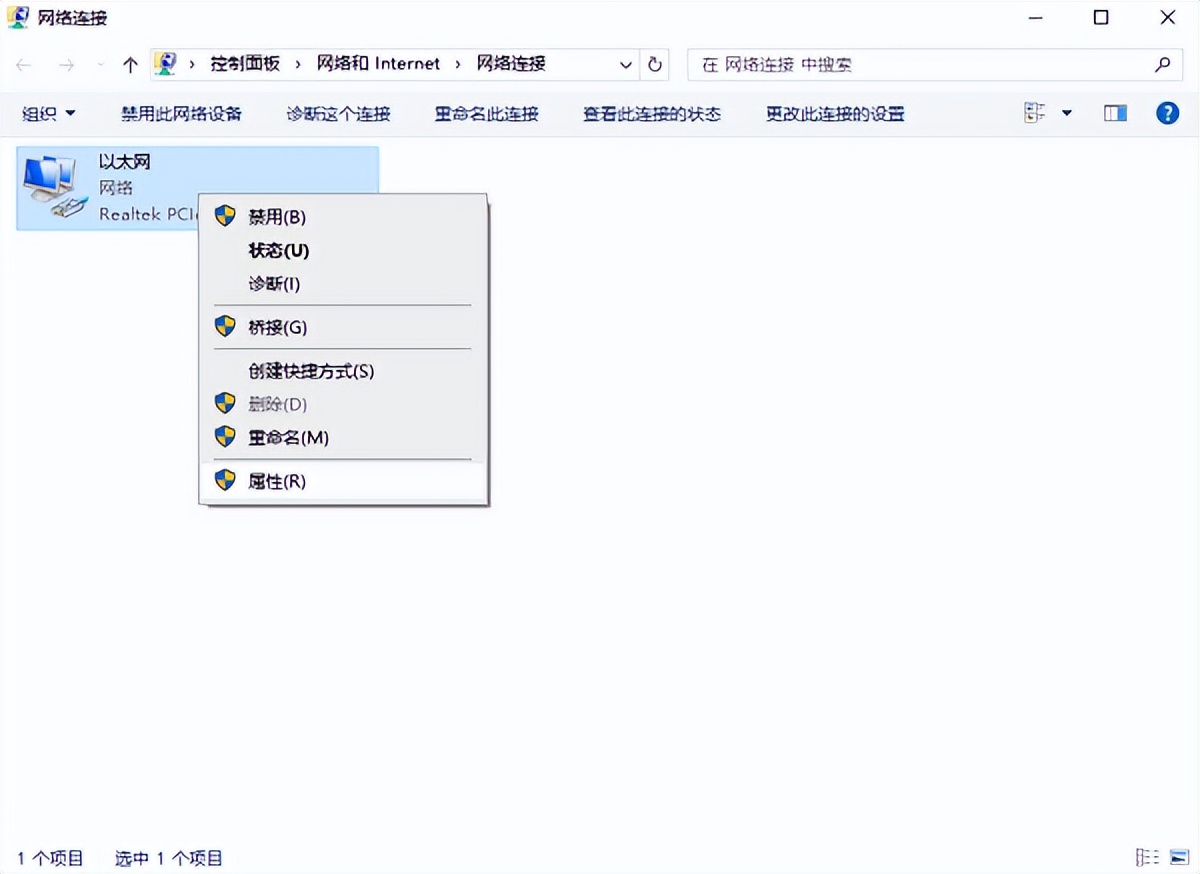The width and height of the screenshot is (1200, 874).
Task: Click 网络连接 breadcrumb segment
Action: (511, 64)
